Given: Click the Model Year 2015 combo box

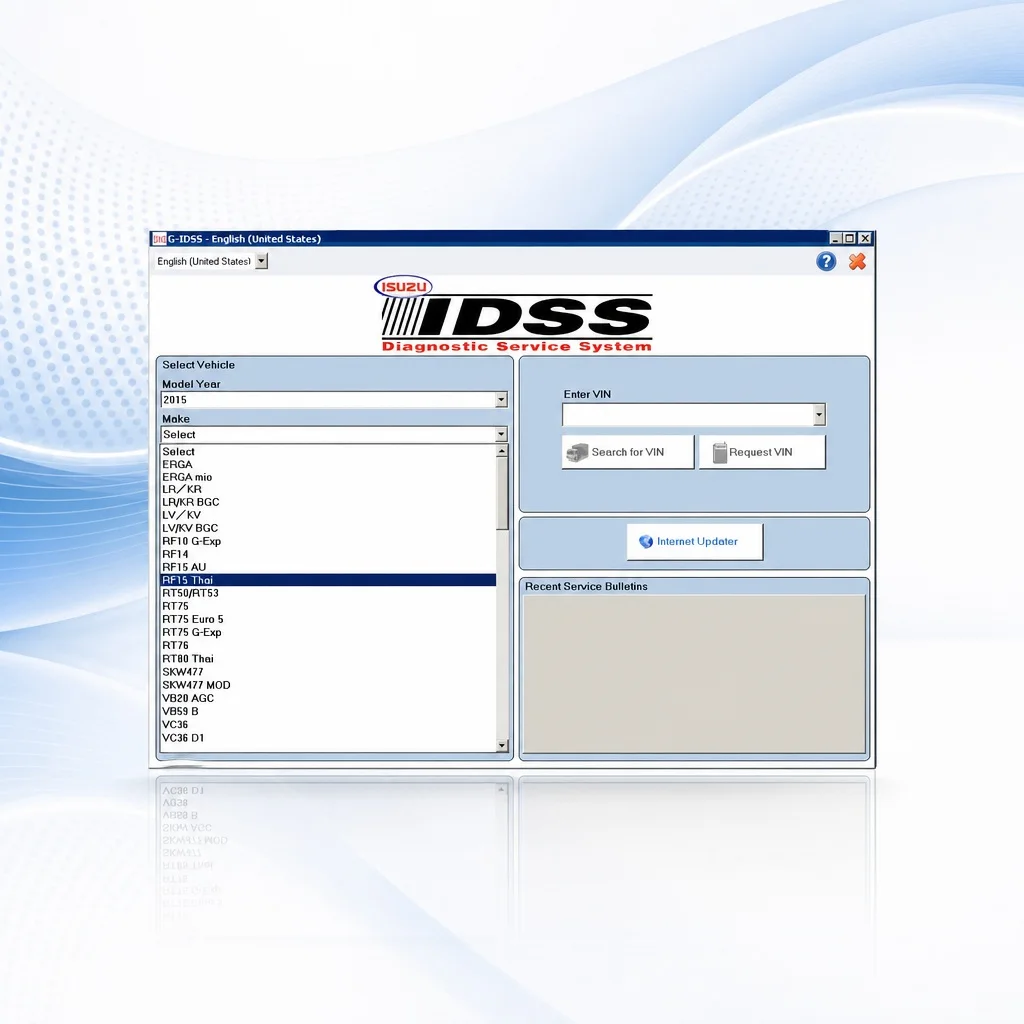Looking at the screenshot, I should point(334,400).
